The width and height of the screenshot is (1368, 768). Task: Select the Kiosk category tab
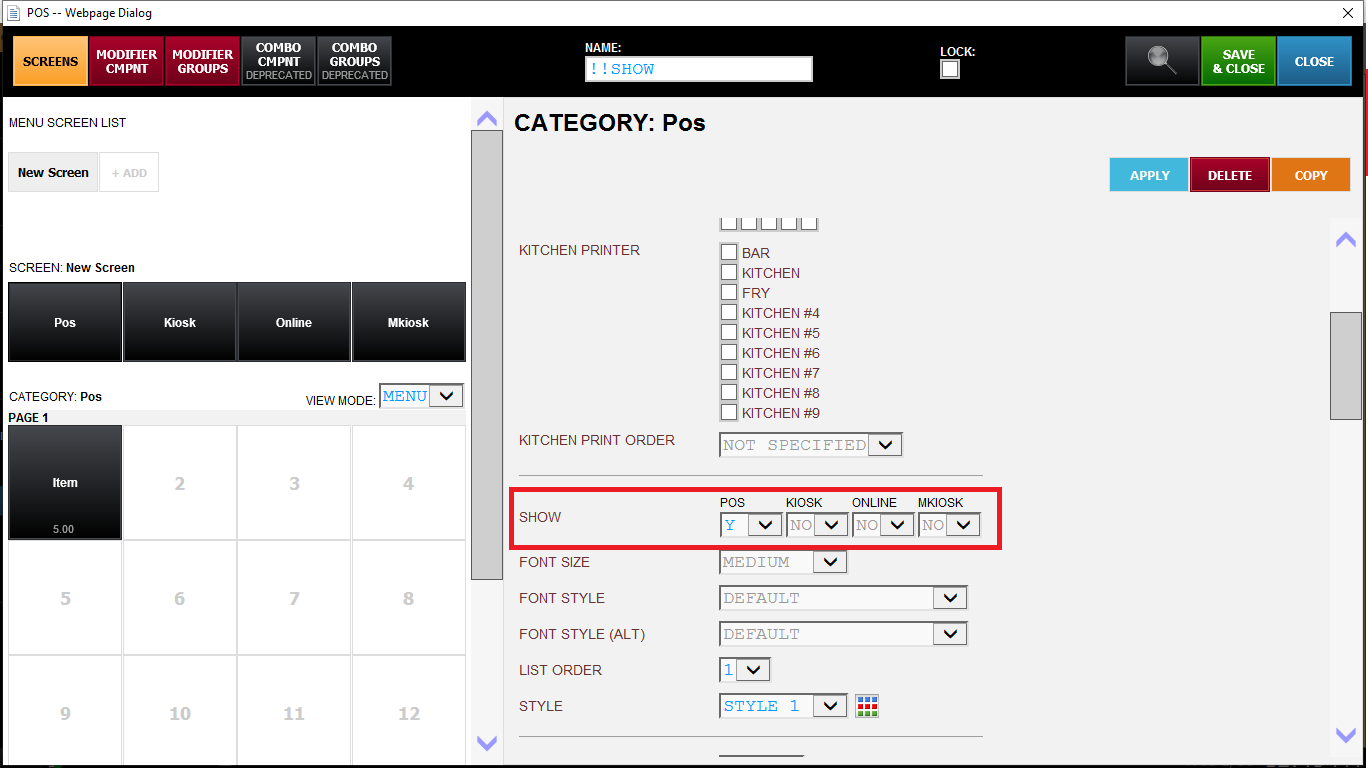point(180,322)
